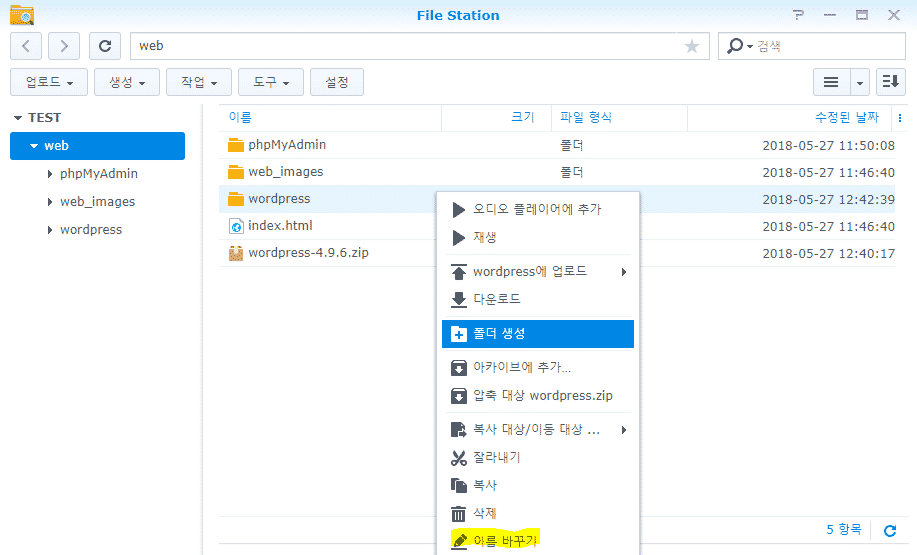Expand wordpress tree node arrow
Viewport: 917px width, 555px height.
pyautogui.click(x=50, y=230)
